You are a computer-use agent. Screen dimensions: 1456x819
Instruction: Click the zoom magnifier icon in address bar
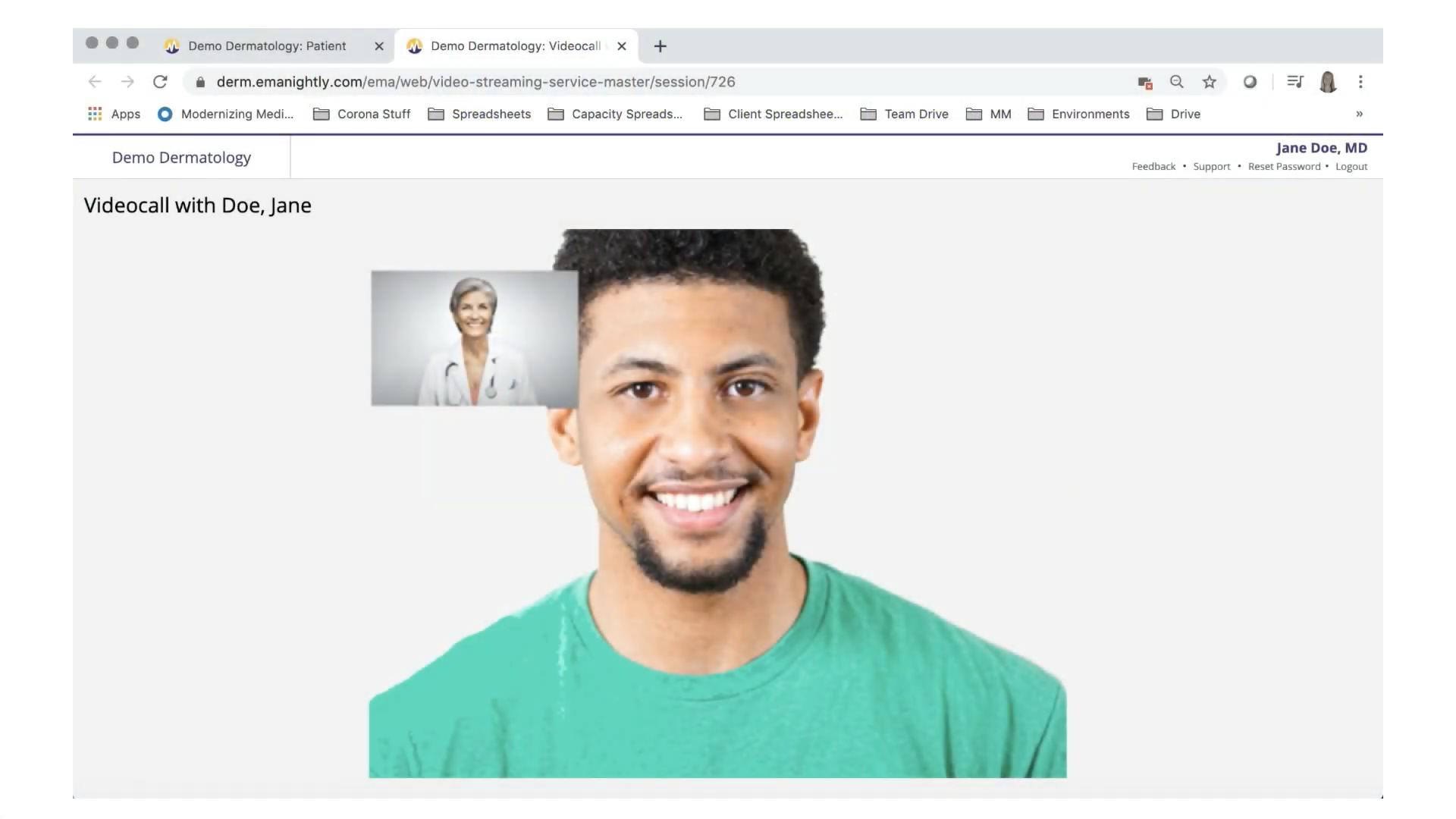click(1176, 82)
